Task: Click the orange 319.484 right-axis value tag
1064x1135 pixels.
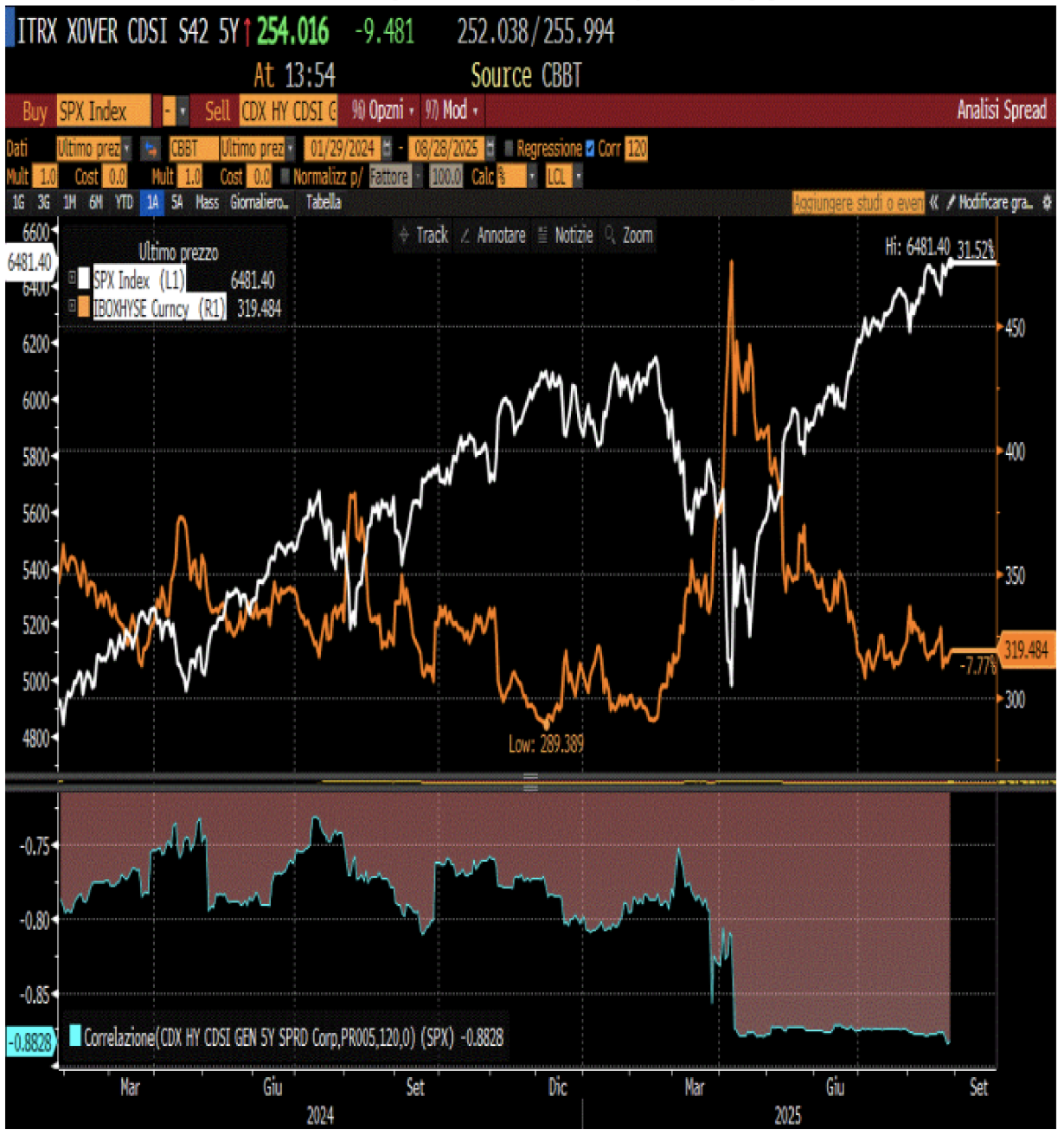Action: click(1026, 650)
